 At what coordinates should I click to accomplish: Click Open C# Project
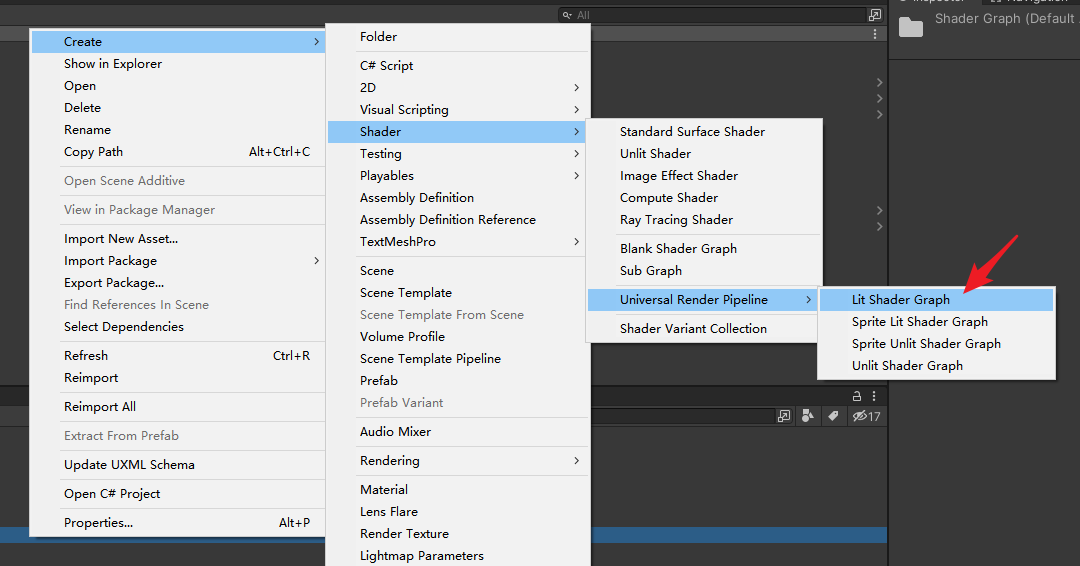(178, 494)
